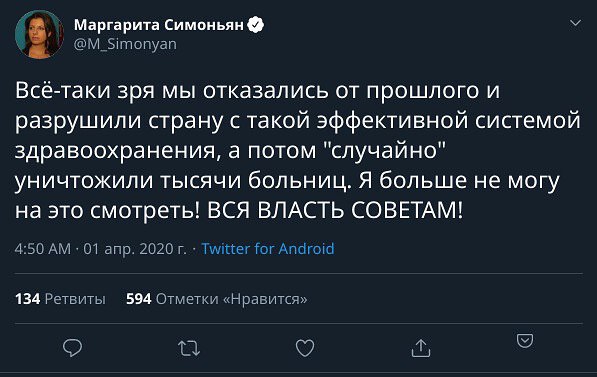
Task: Expand the tweet options chevron
Action: pyautogui.click(x=575, y=23)
